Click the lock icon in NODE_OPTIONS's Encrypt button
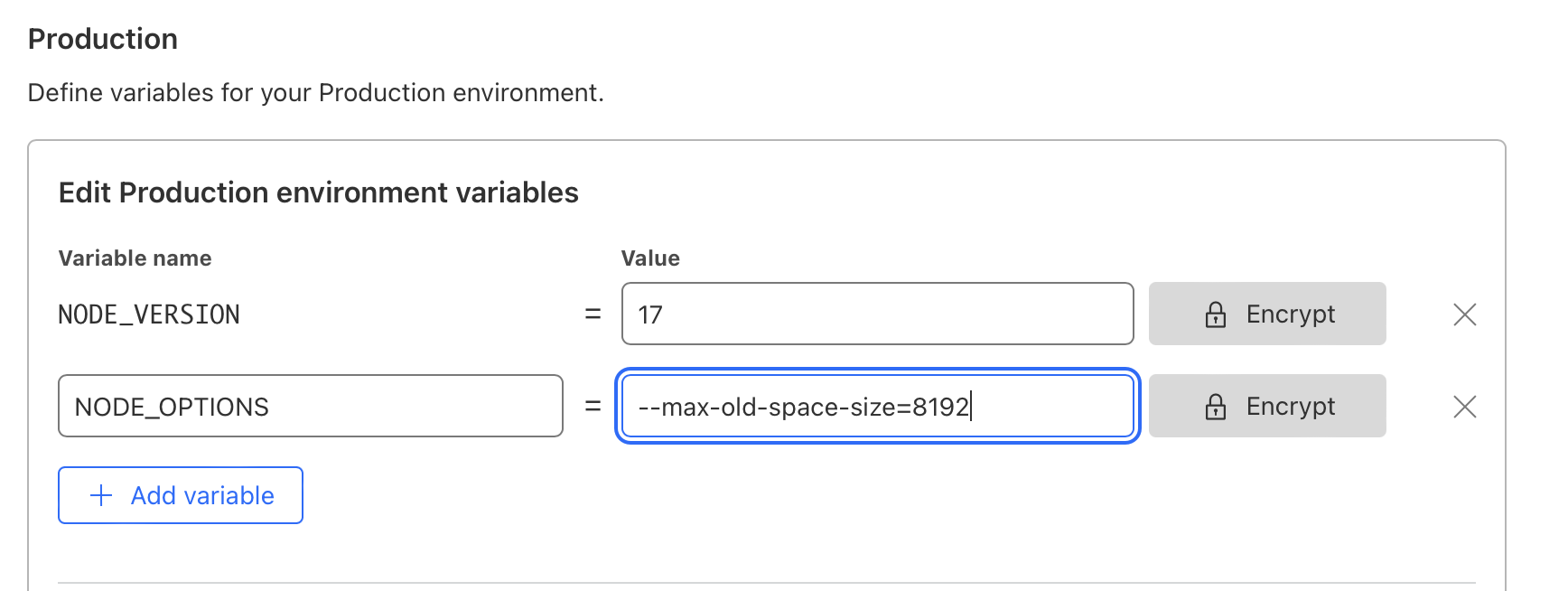 (1216, 407)
